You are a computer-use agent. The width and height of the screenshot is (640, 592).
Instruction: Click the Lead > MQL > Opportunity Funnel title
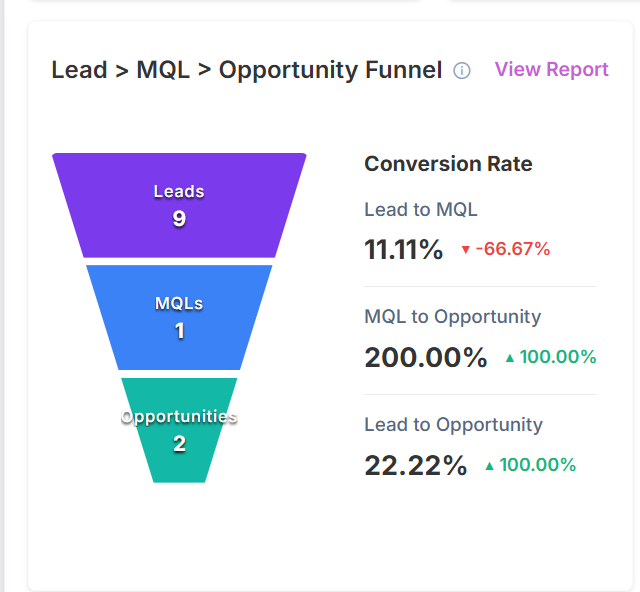(247, 70)
